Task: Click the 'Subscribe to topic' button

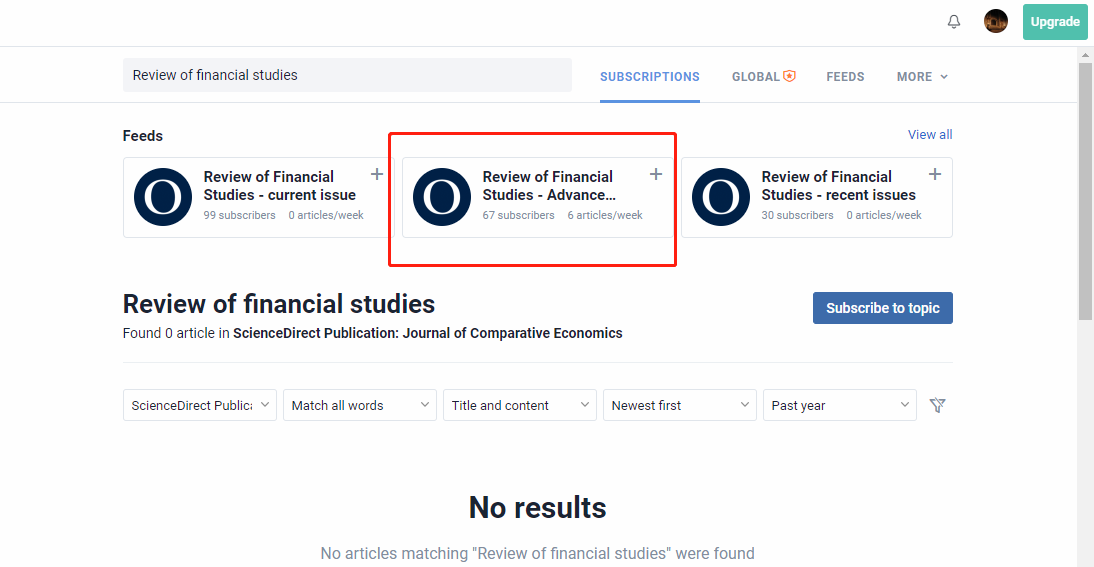Action: coord(882,308)
